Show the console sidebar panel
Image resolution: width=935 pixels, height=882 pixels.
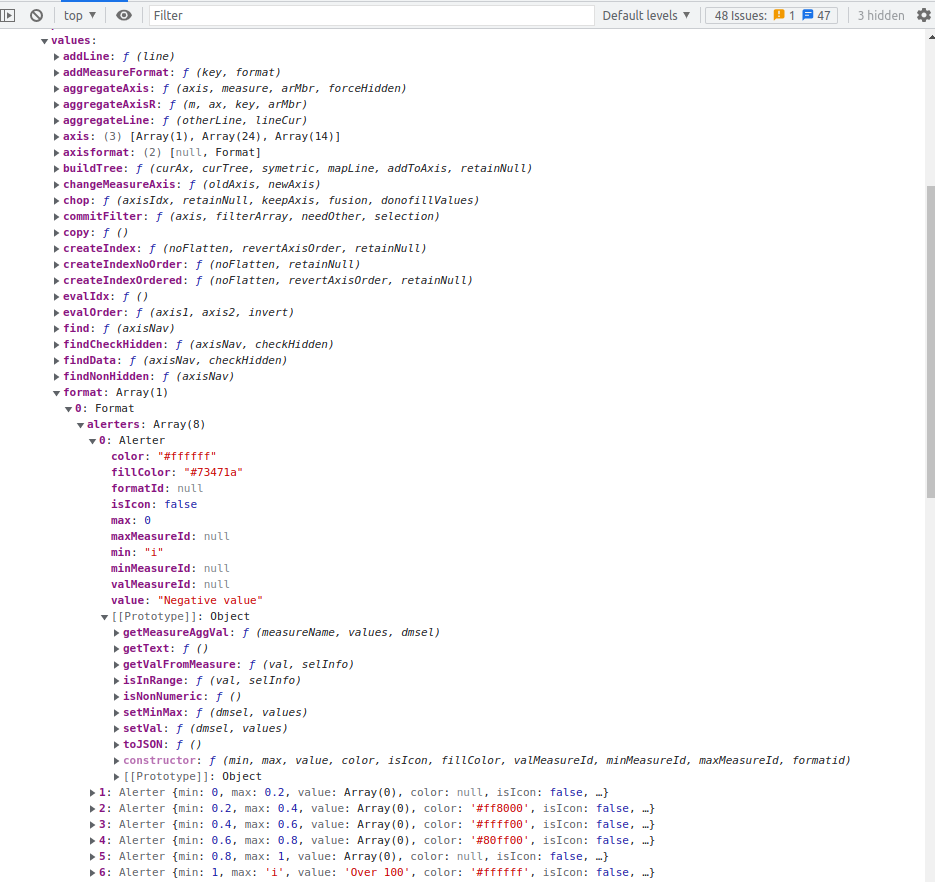click(x=9, y=15)
